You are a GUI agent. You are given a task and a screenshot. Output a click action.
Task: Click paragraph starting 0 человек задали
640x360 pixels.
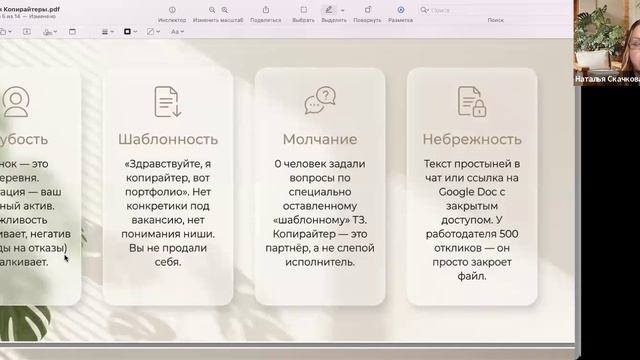[320, 213]
